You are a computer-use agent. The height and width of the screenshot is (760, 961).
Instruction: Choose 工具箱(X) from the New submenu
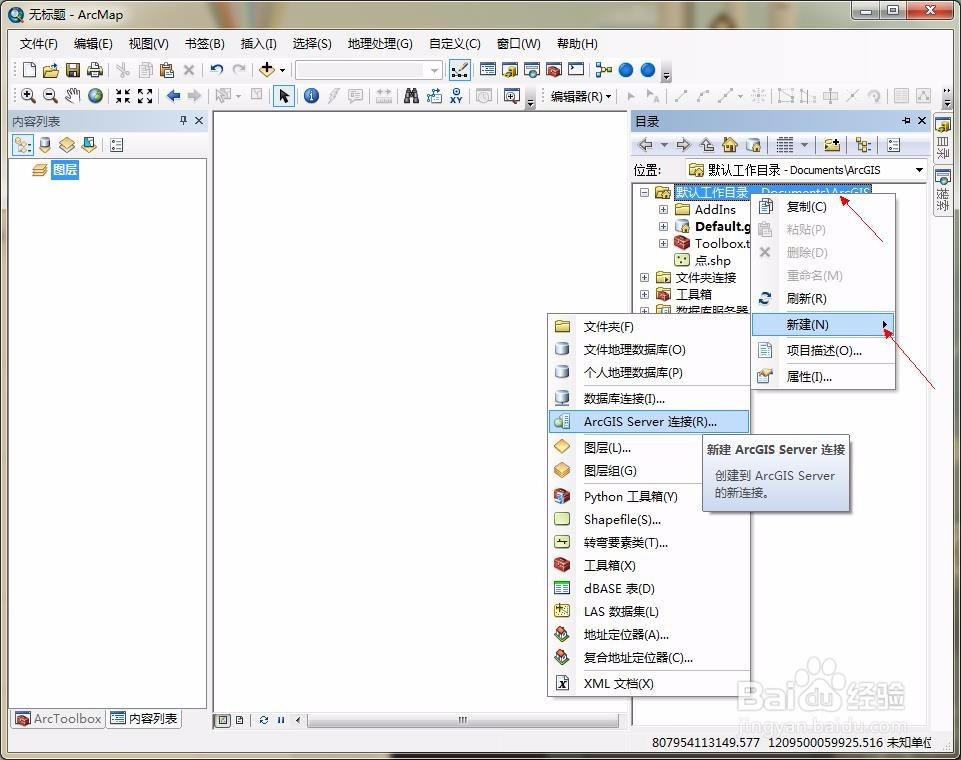coord(648,565)
